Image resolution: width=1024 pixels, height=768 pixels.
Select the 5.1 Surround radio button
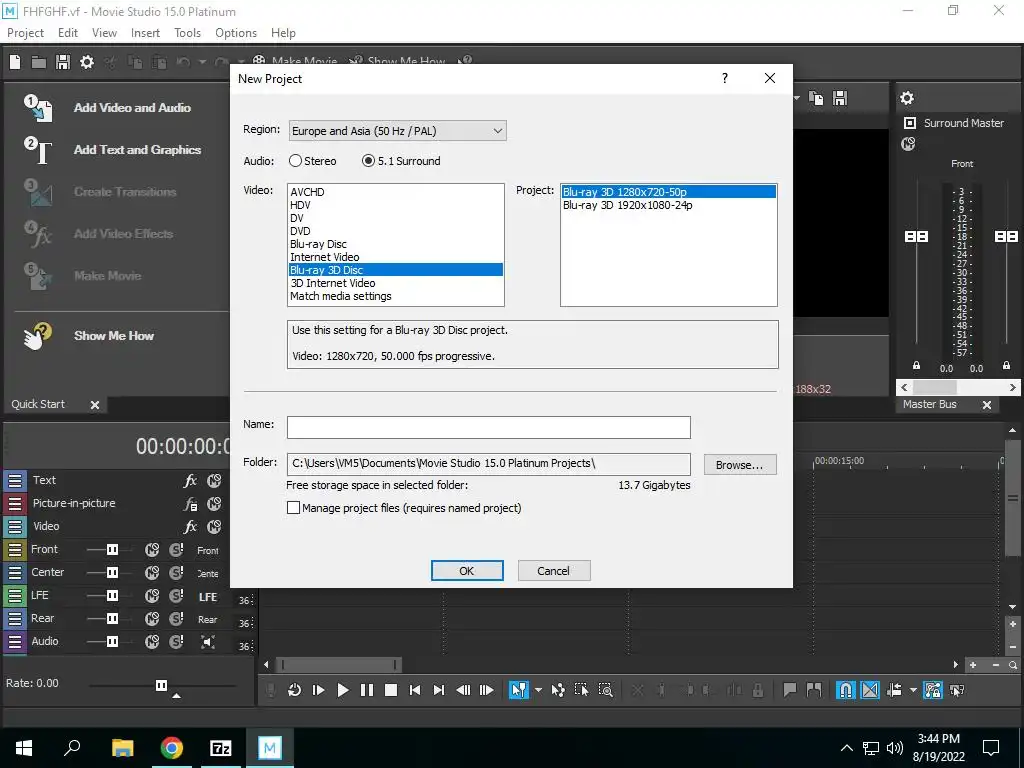[368, 161]
